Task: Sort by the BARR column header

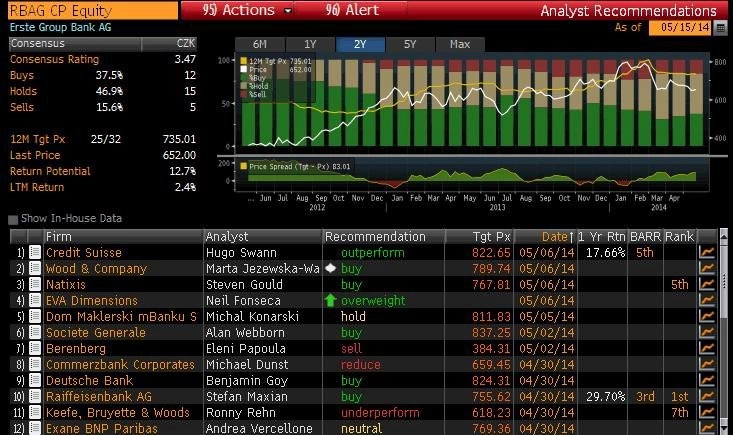Action: point(645,236)
